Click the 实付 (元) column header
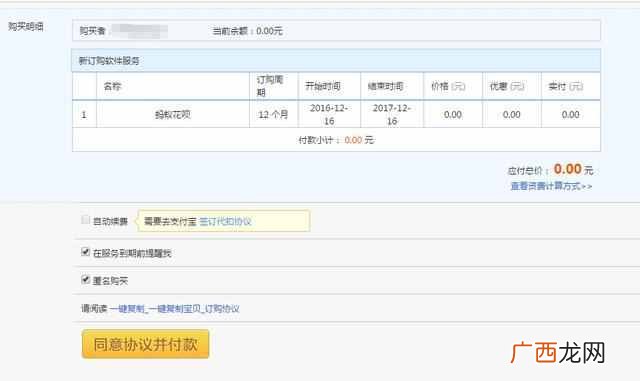Image resolution: width=640 pixels, height=381 pixels. (x=570, y=86)
